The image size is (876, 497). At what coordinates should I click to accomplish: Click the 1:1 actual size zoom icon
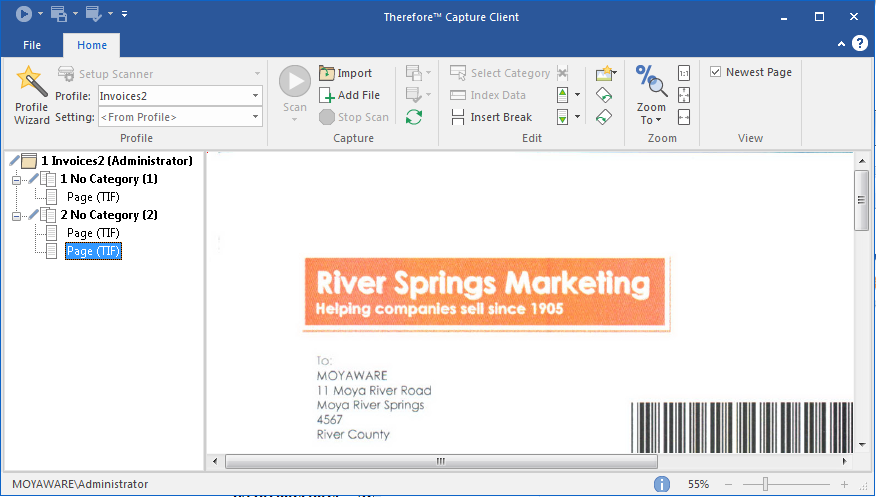pyautogui.click(x=684, y=73)
